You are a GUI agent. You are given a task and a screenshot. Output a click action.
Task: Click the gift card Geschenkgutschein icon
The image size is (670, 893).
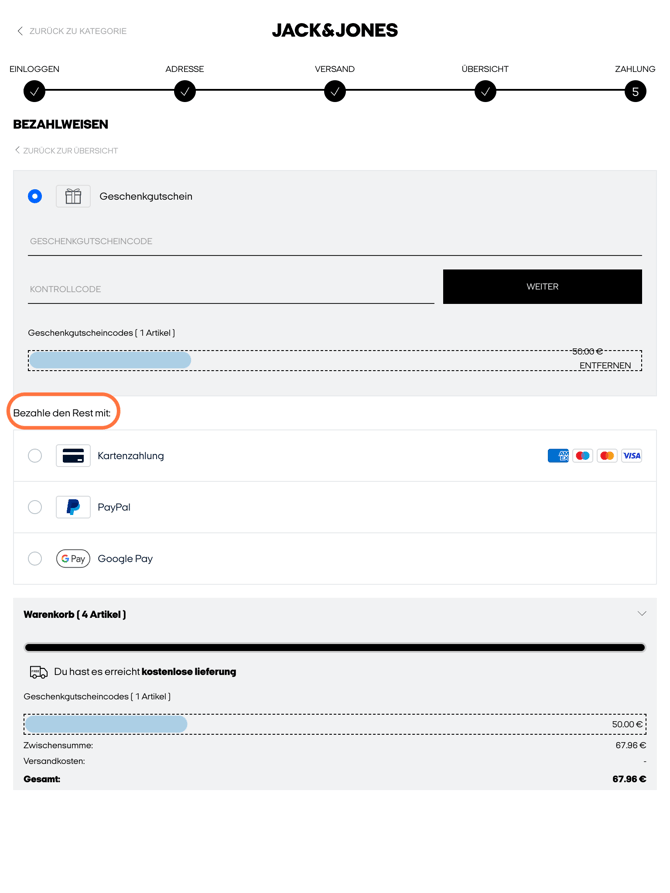[73, 196]
